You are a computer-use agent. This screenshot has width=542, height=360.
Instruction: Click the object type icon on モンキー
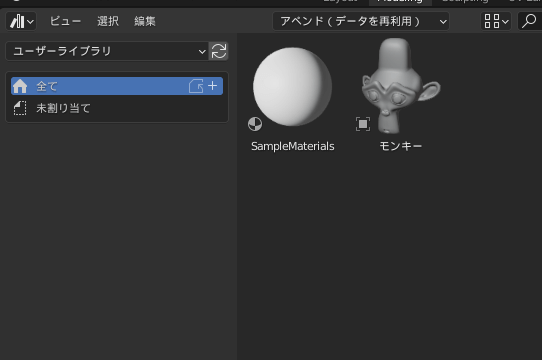(363, 124)
